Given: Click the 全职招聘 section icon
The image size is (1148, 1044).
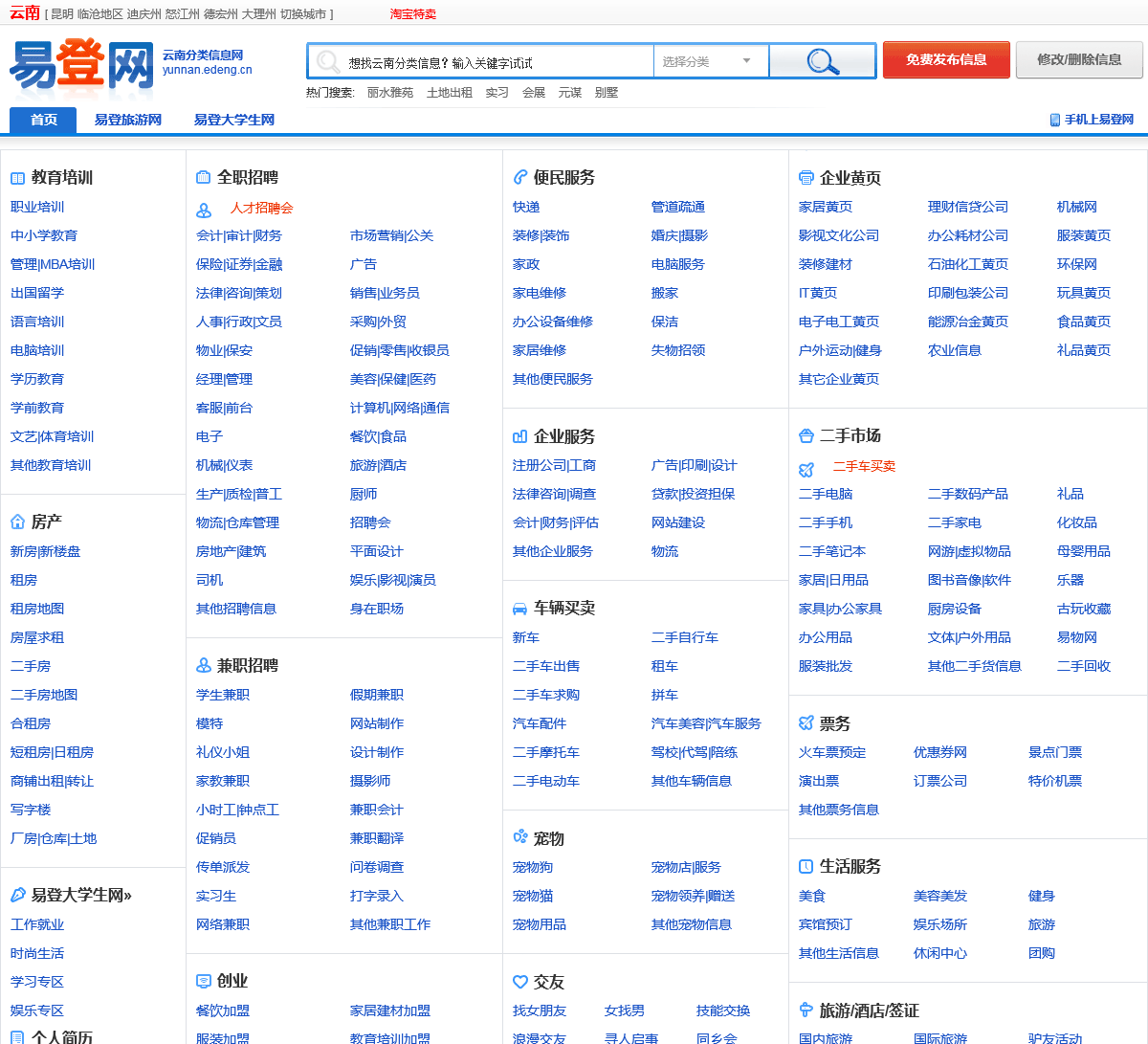Looking at the screenshot, I should (x=203, y=177).
